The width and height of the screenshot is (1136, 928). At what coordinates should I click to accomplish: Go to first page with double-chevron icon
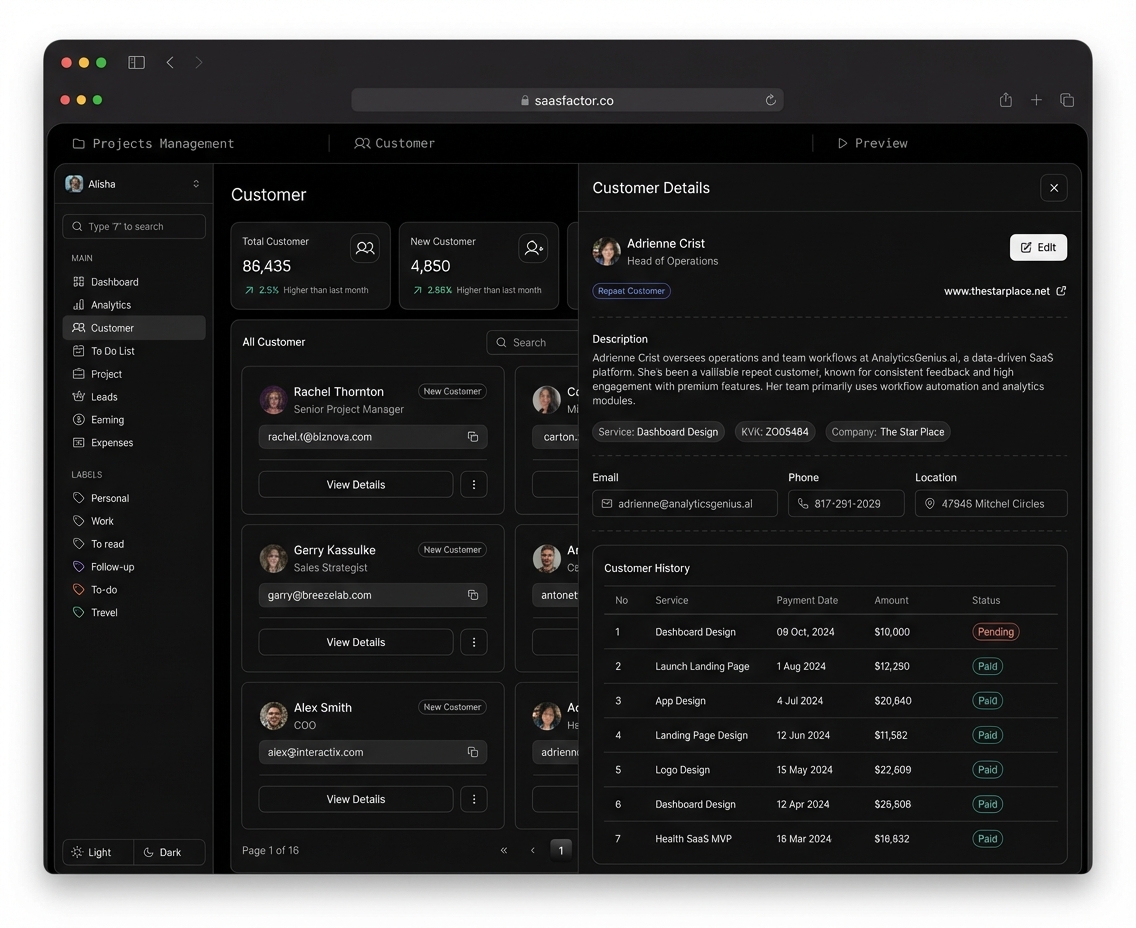coord(504,850)
